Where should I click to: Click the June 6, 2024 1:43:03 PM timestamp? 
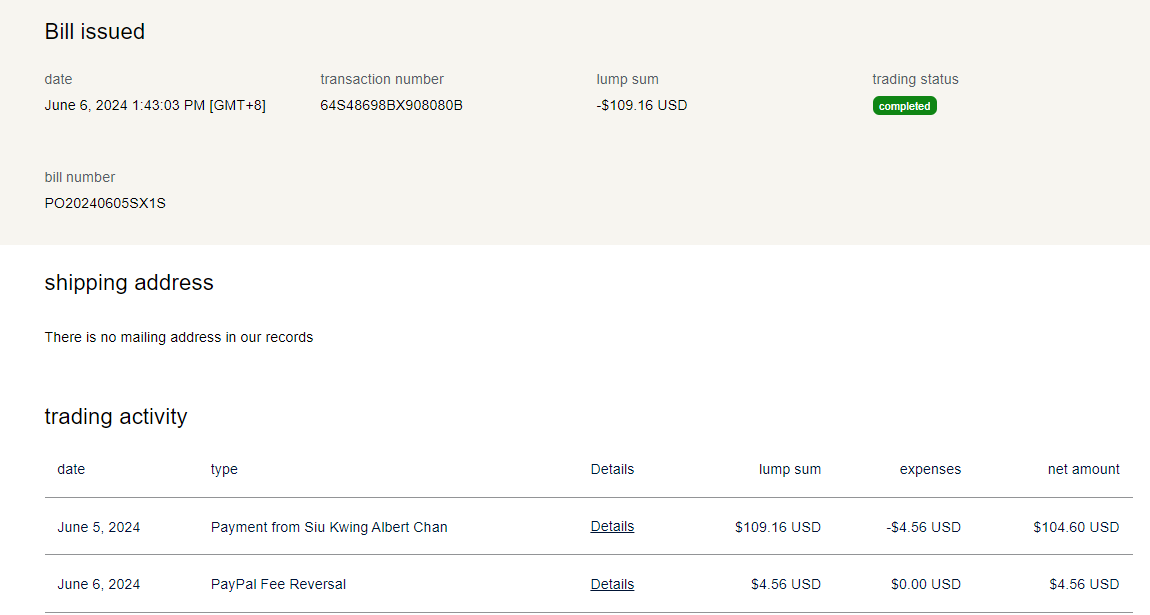pos(155,105)
